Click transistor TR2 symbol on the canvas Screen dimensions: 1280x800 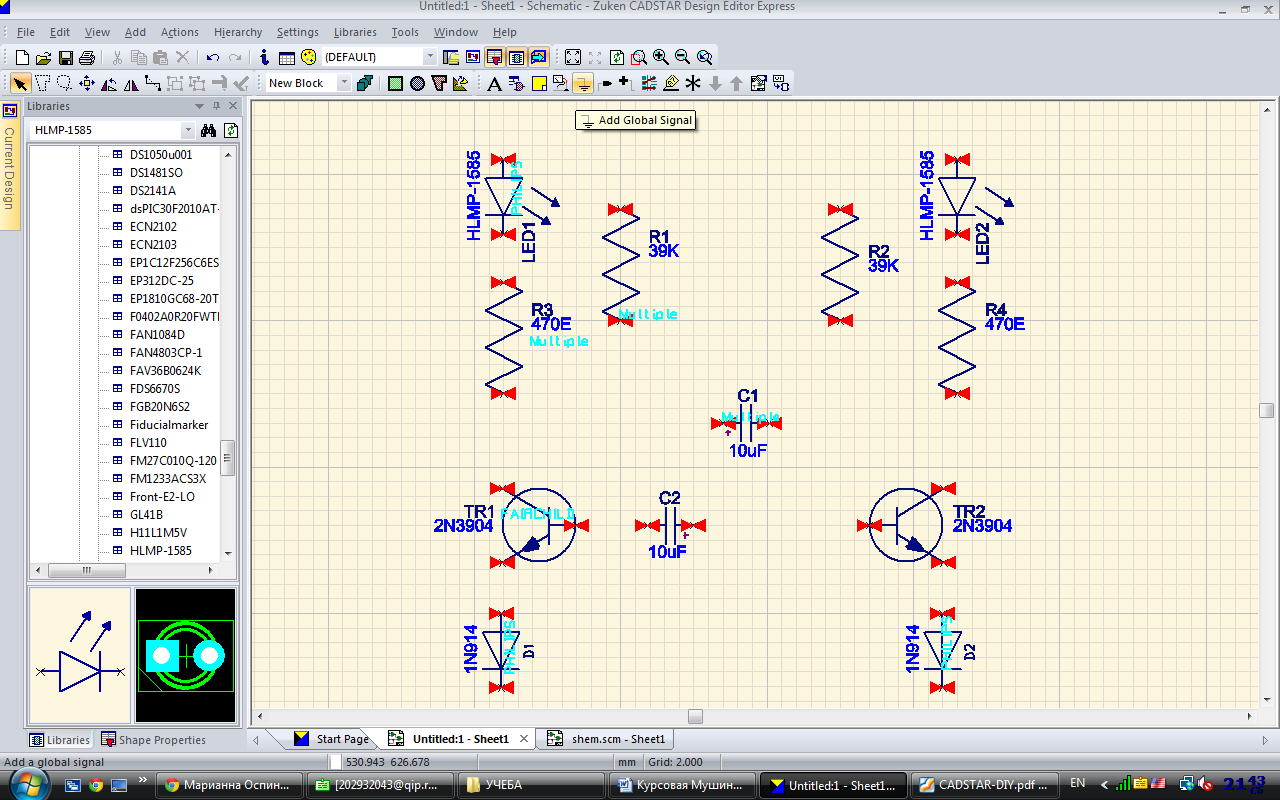point(908,524)
